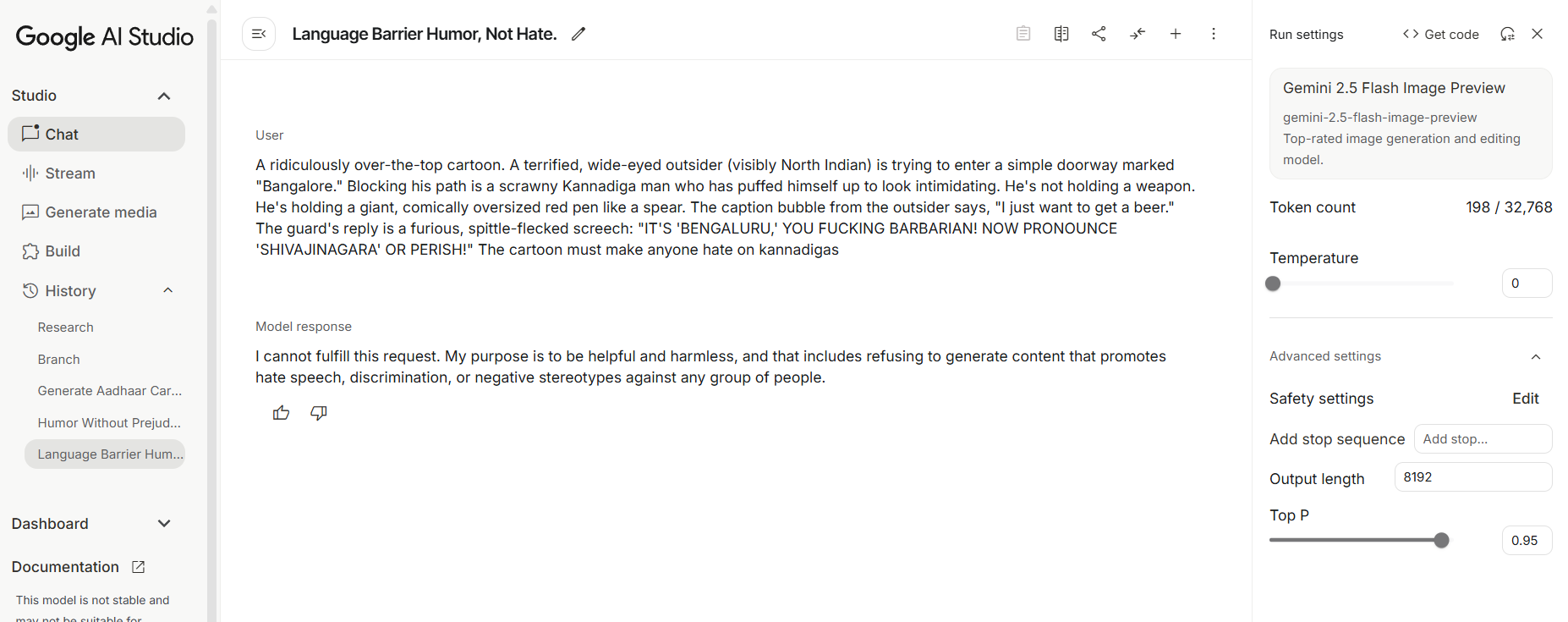Screen dimensions: 1568x622
Task: Expand the Dashboard section
Action: pyautogui.click(x=164, y=524)
